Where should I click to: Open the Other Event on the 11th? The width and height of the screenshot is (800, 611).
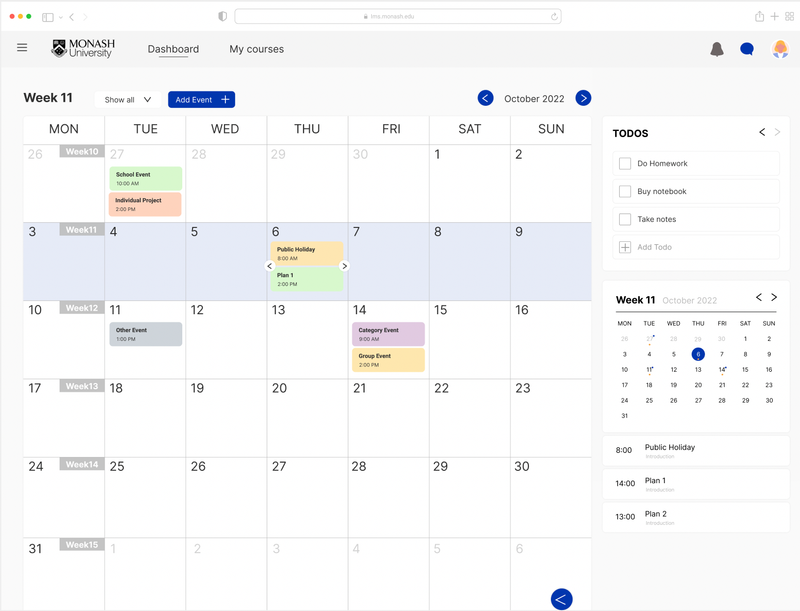coord(146,334)
